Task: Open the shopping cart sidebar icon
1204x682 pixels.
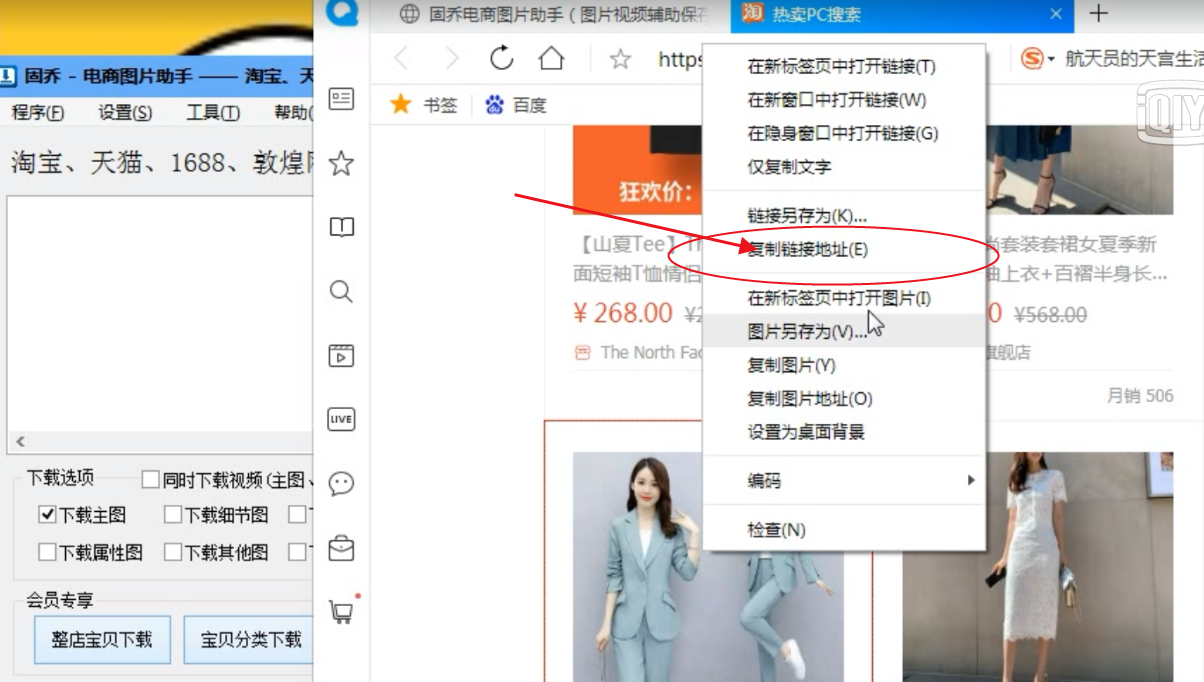Action: pyautogui.click(x=341, y=610)
